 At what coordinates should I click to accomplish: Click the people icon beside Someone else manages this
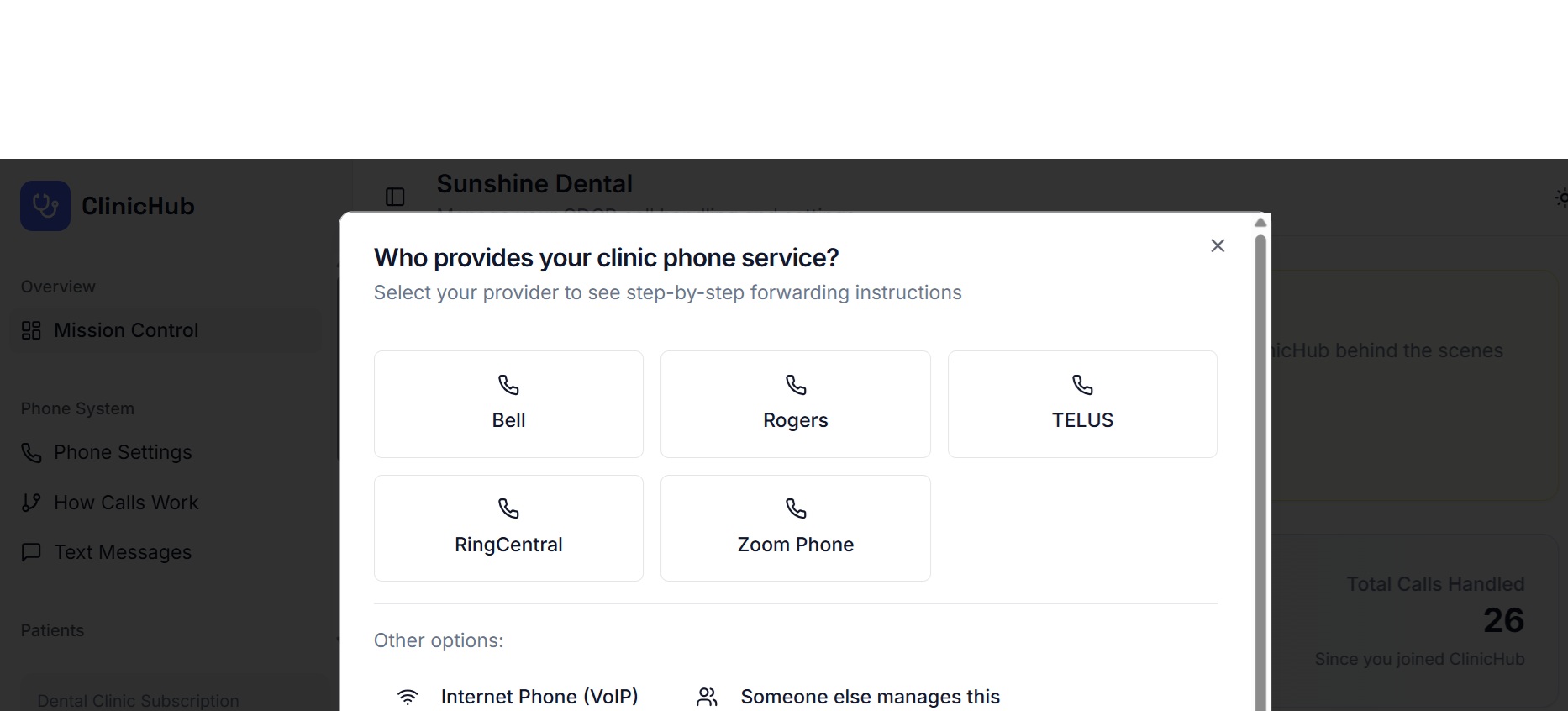click(x=707, y=696)
